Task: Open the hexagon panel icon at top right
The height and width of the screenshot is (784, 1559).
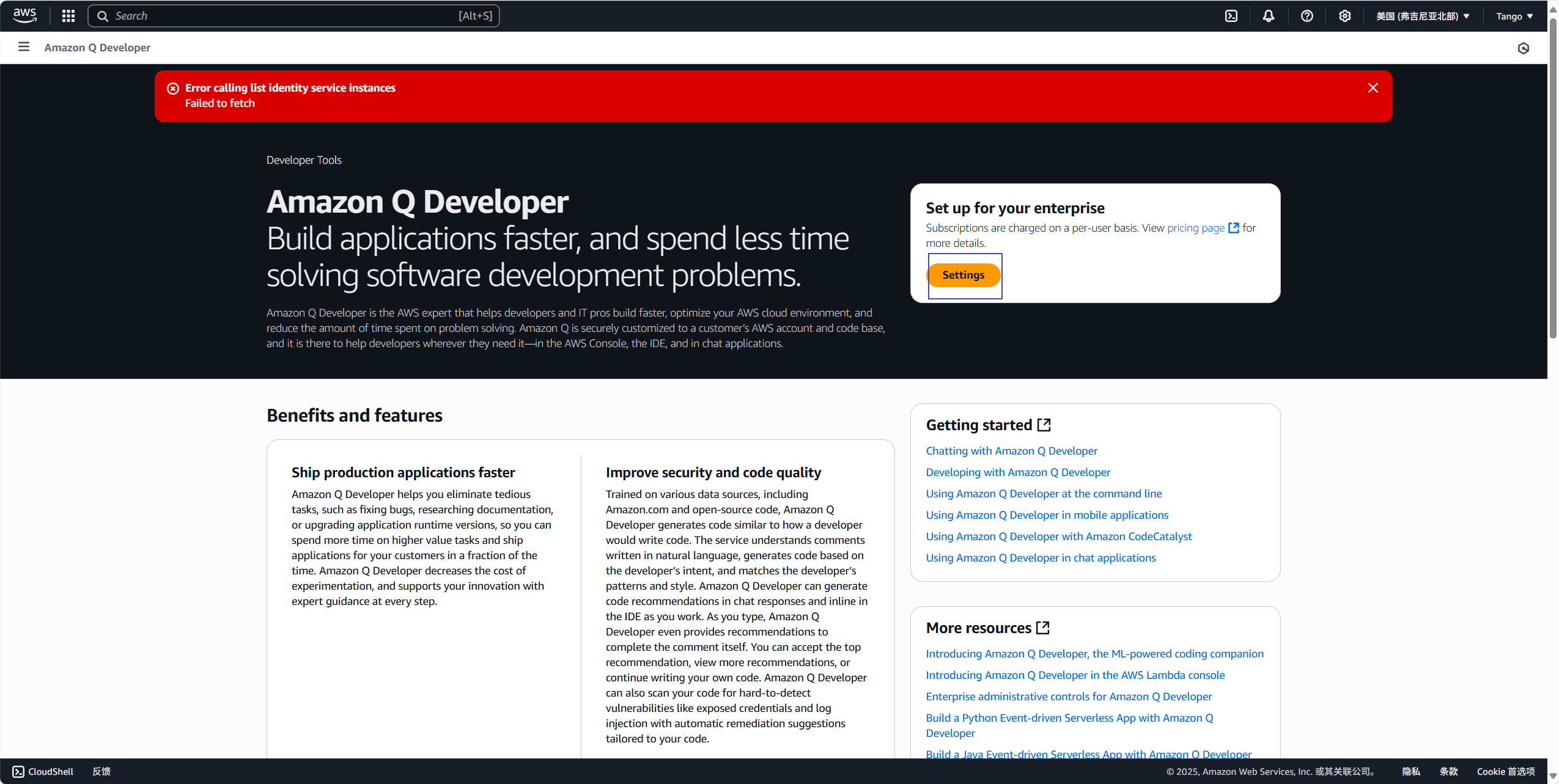Action: click(x=1523, y=48)
